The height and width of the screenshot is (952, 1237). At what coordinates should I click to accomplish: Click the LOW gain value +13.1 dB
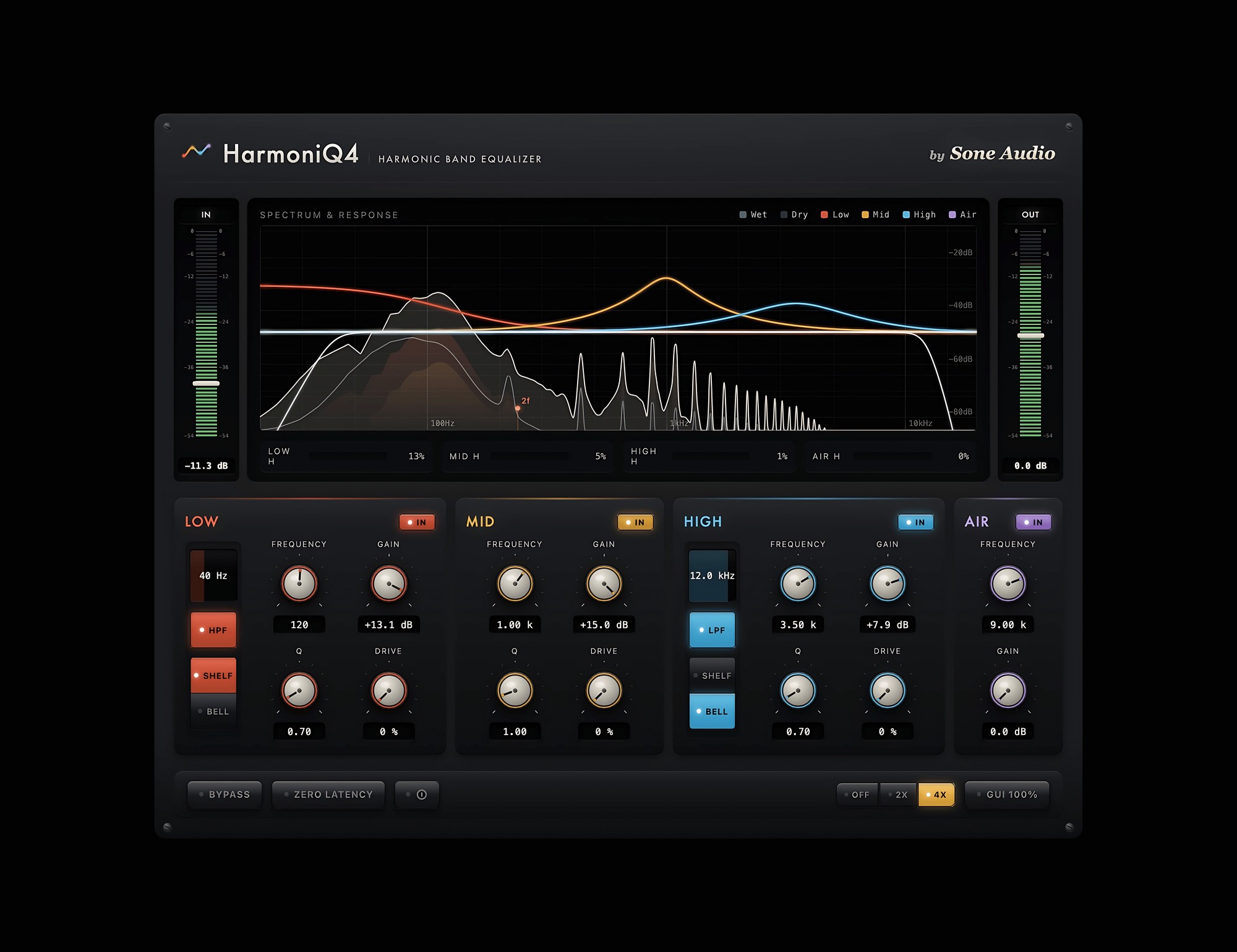pos(388,625)
